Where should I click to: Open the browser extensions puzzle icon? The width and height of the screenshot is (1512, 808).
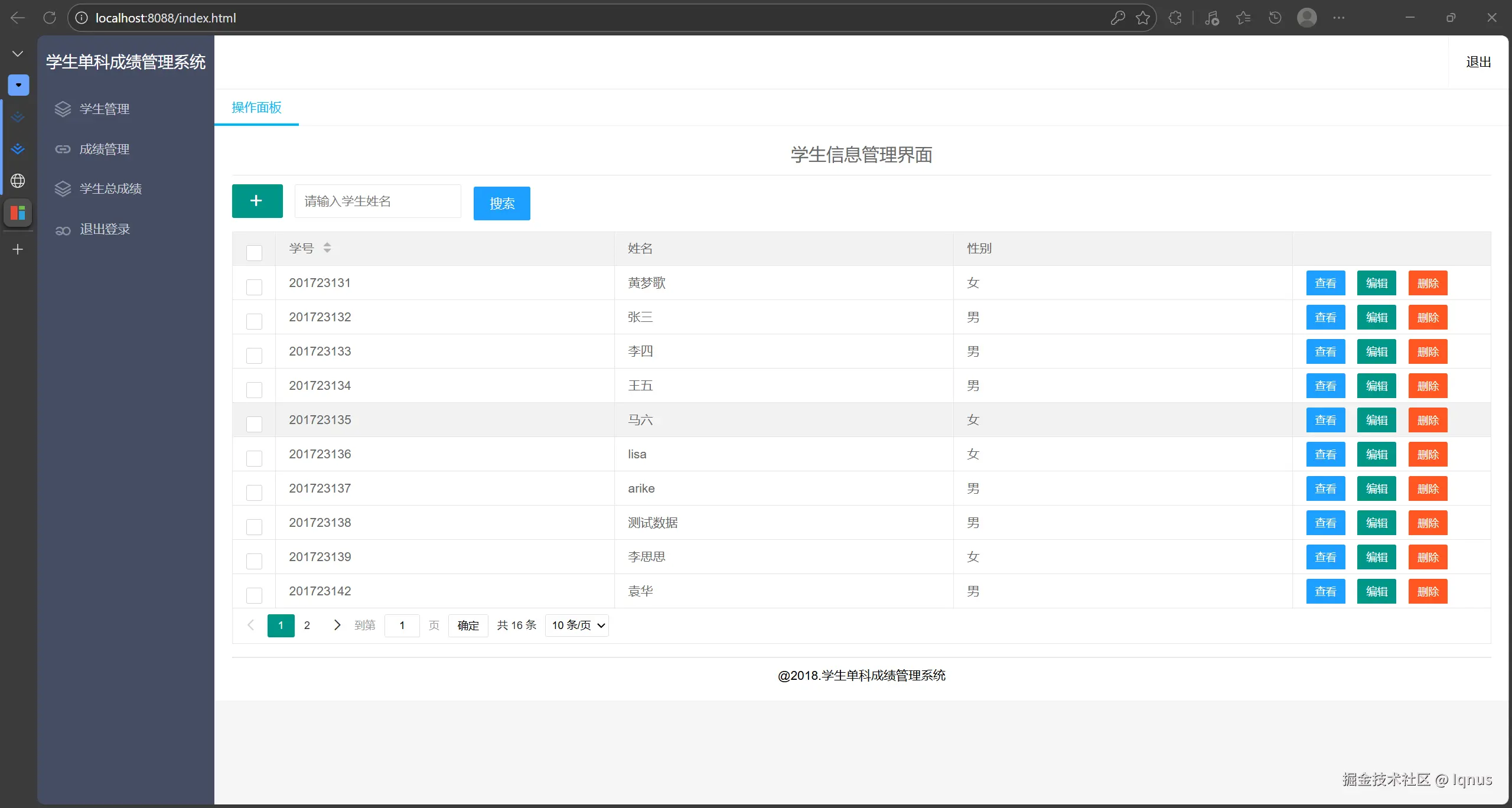click(1175, 18)
